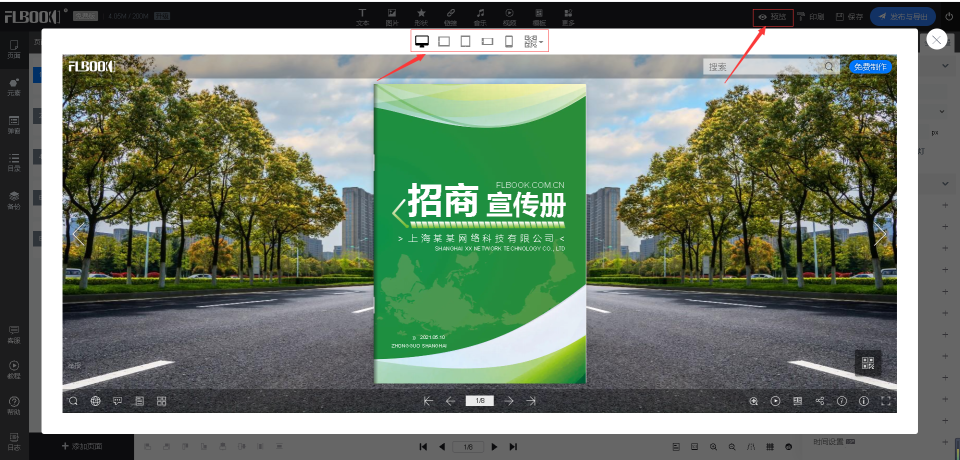960x460 pixels.
Task: Go to previous page in editor bottom bar
Action: (442, 447)
